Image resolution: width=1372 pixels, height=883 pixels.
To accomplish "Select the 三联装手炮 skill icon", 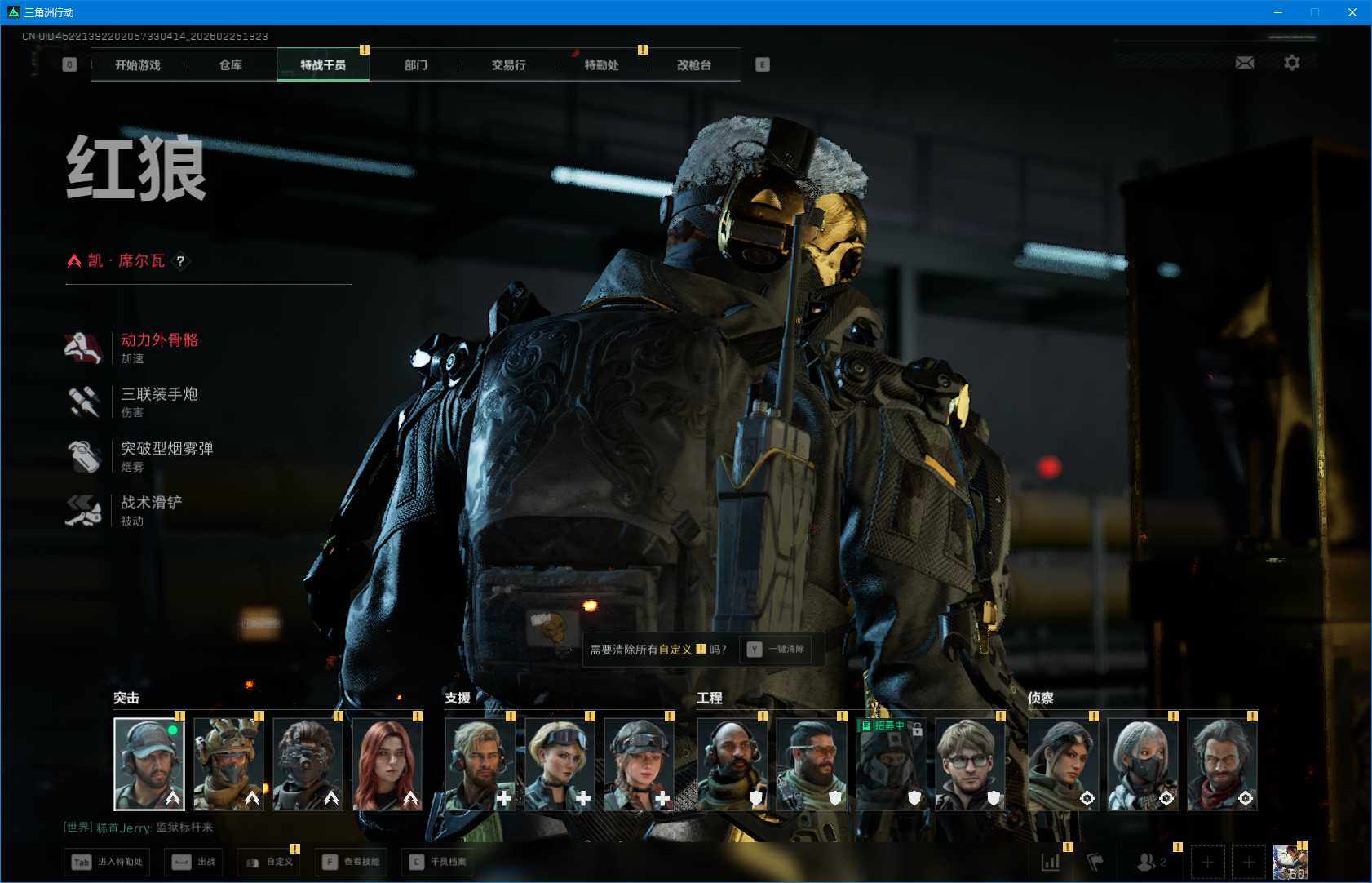I will coord(82,402).
